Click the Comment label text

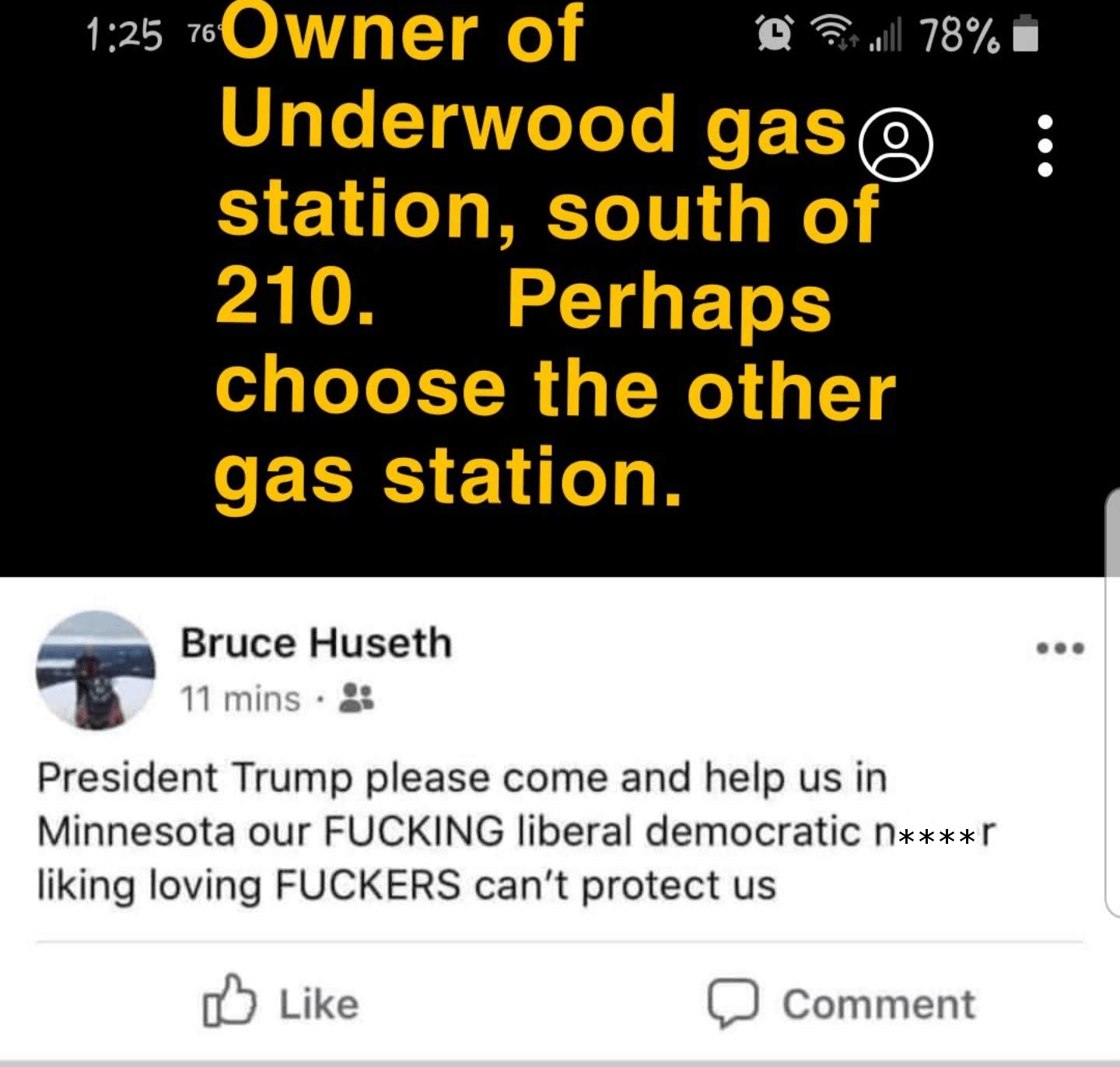[878, 1004]
